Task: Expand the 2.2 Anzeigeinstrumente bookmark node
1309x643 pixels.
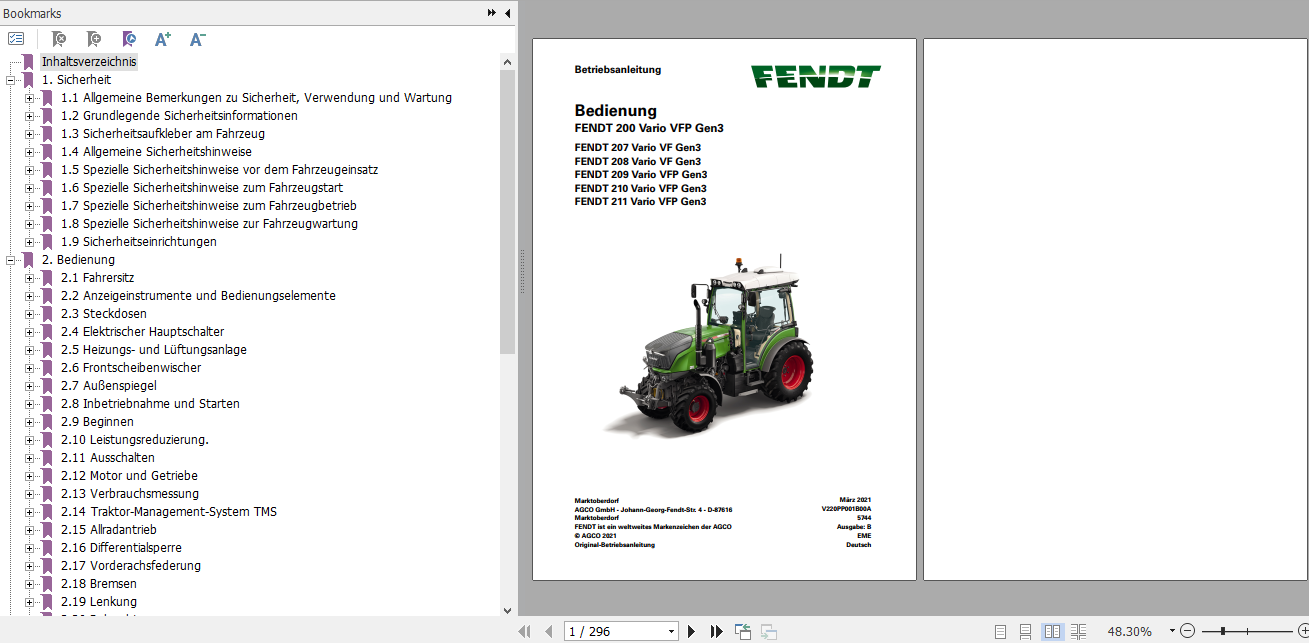Action: 29,296
